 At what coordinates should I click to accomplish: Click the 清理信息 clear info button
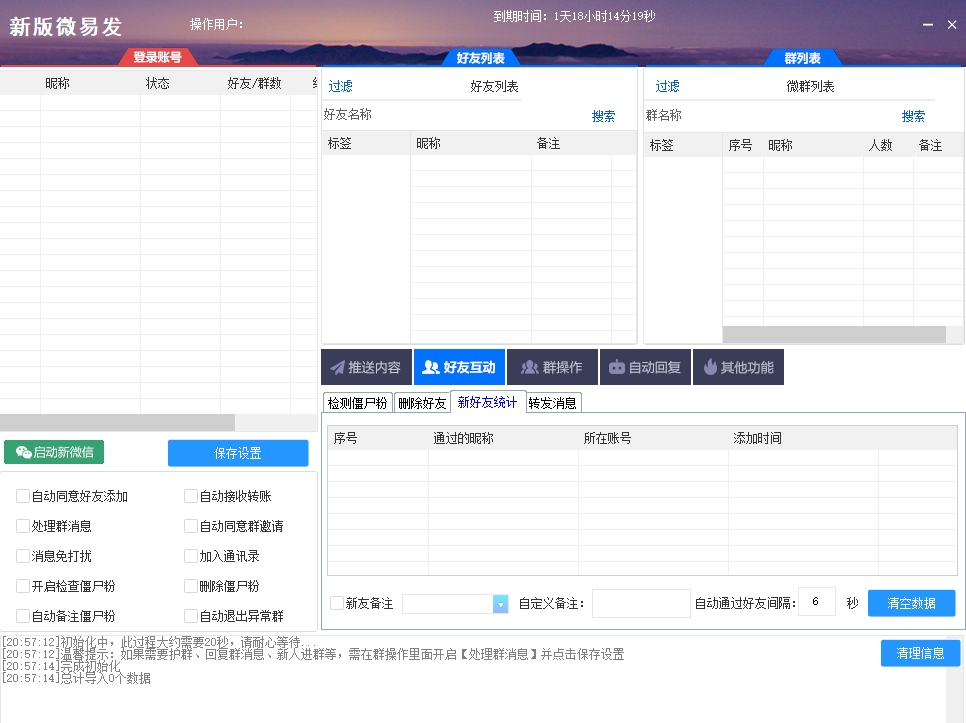pyautogui.click(x=919, y=652)
